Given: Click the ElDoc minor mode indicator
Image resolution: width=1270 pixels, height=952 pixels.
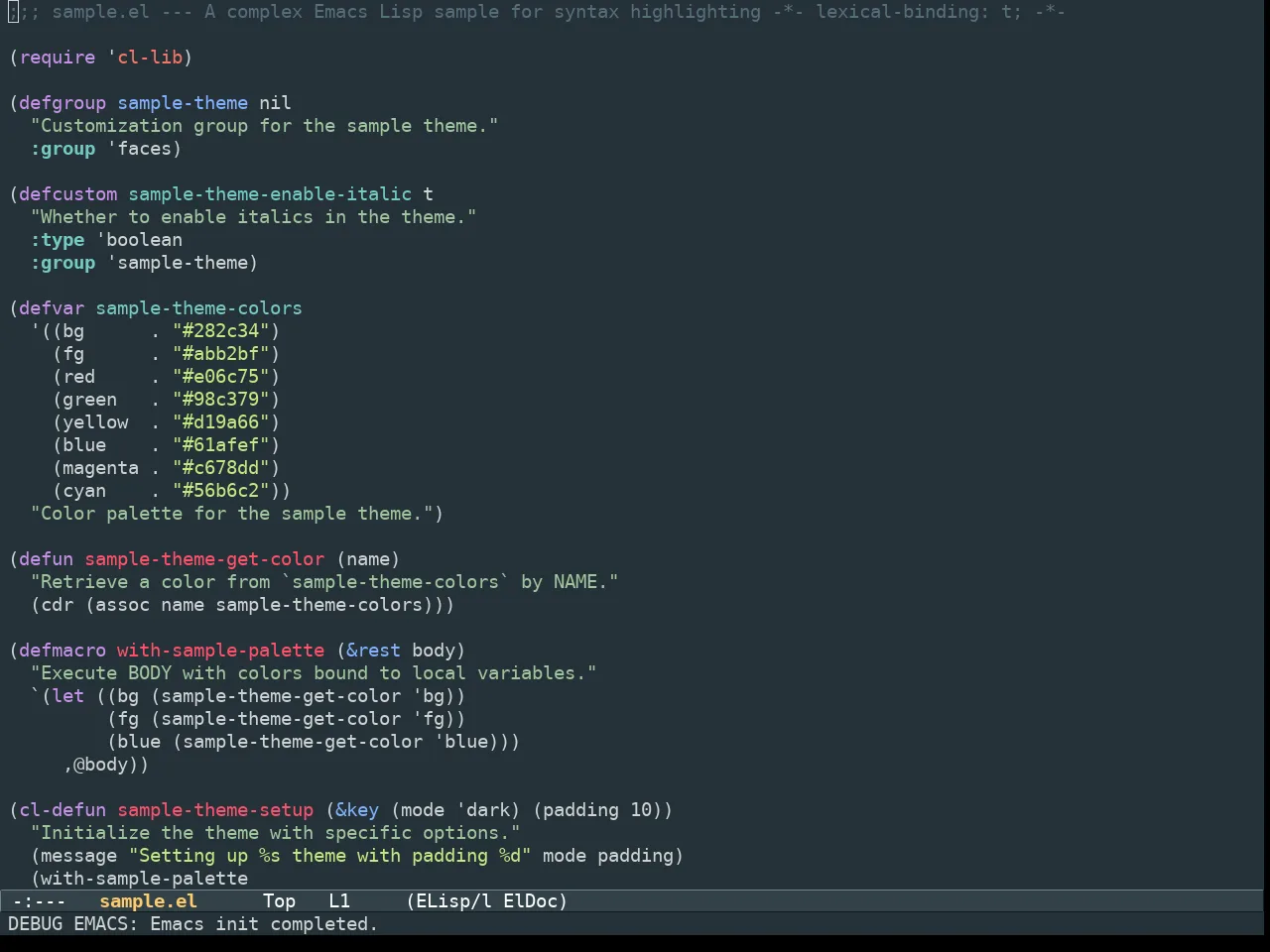Looking at the screenshot, I should pos(530,901).
